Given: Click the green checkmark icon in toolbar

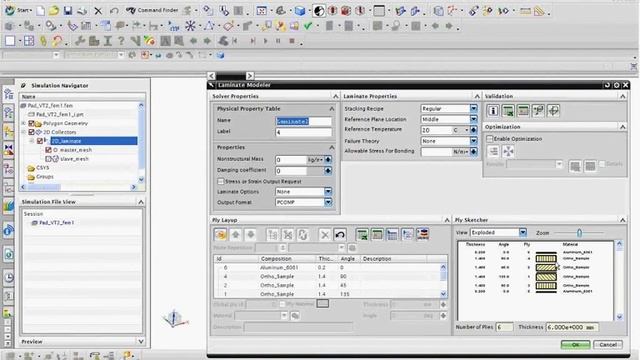Looking at the screenshot, I should 308,26.
